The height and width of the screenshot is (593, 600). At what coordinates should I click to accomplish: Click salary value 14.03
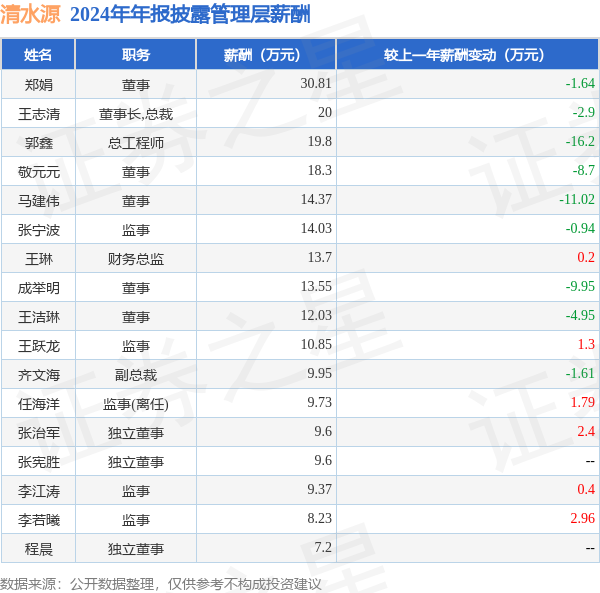316,228
